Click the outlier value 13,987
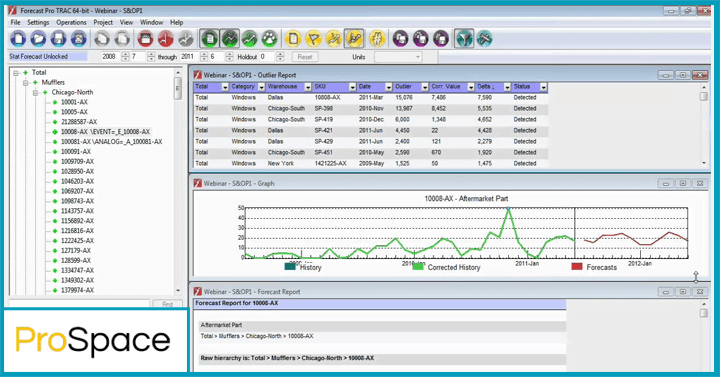 [x=404, y=108]
